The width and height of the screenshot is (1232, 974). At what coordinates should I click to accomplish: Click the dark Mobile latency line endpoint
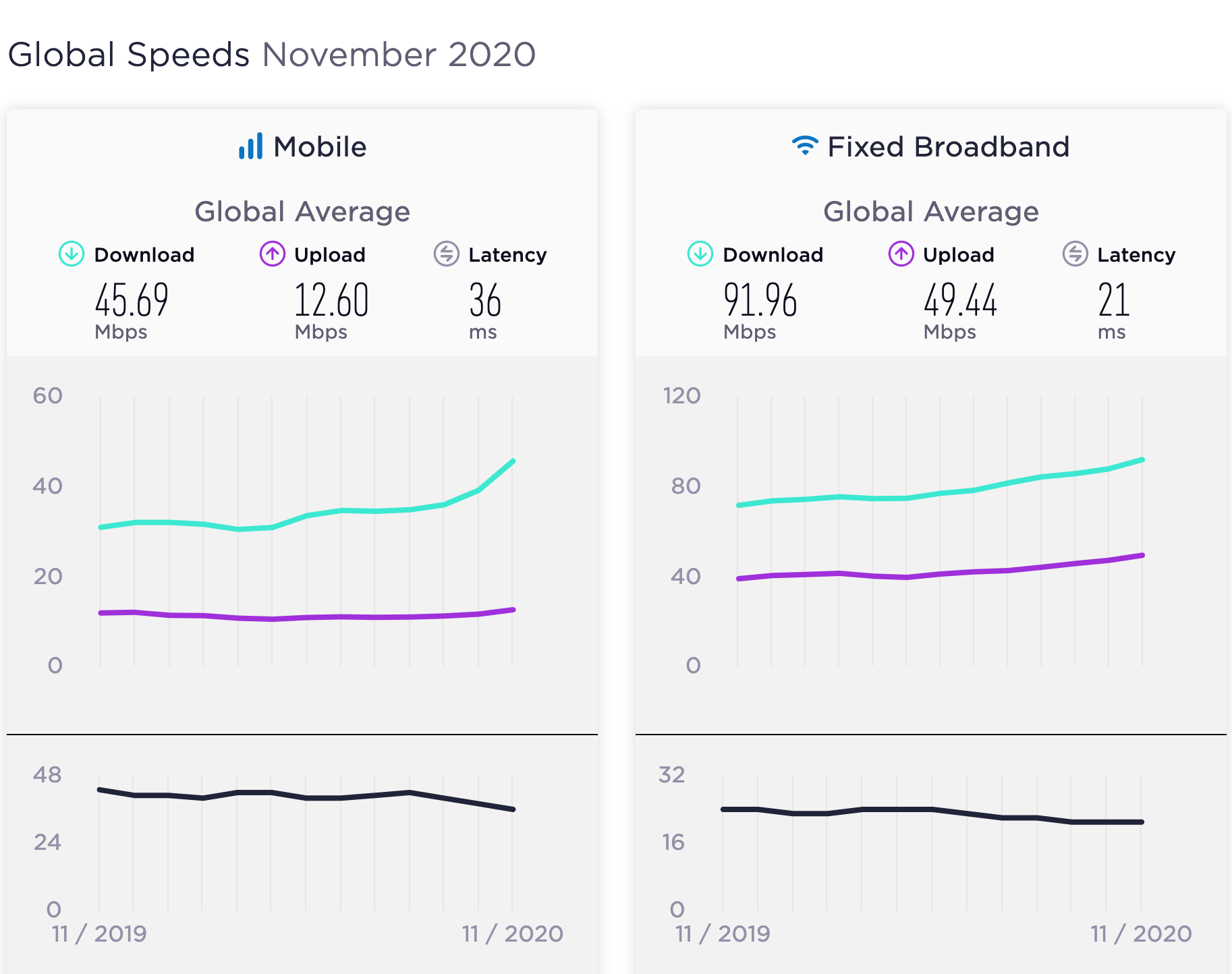click(x=513, y=809)
